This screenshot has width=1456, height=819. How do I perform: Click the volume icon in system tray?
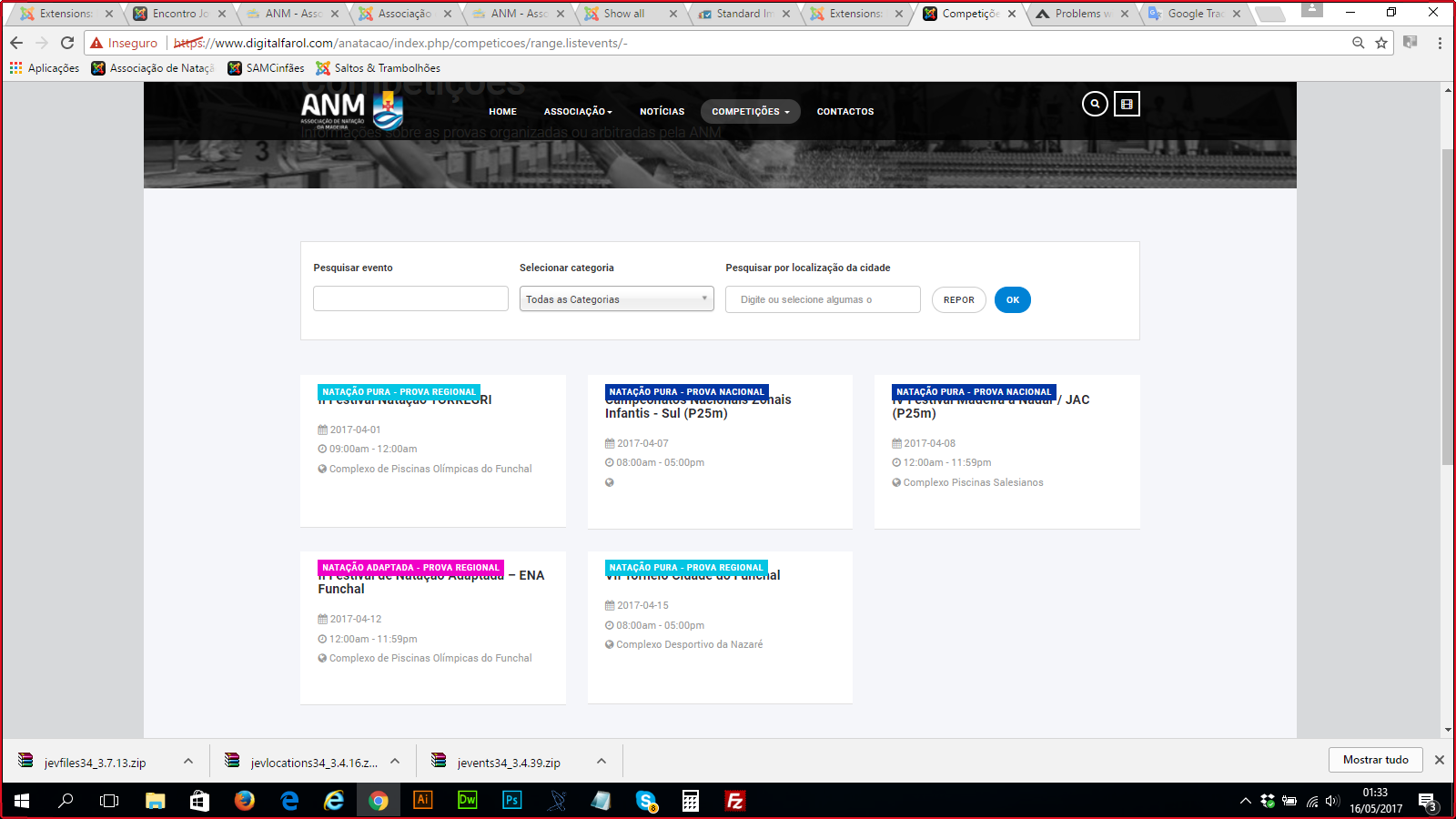click(1332, 801)
